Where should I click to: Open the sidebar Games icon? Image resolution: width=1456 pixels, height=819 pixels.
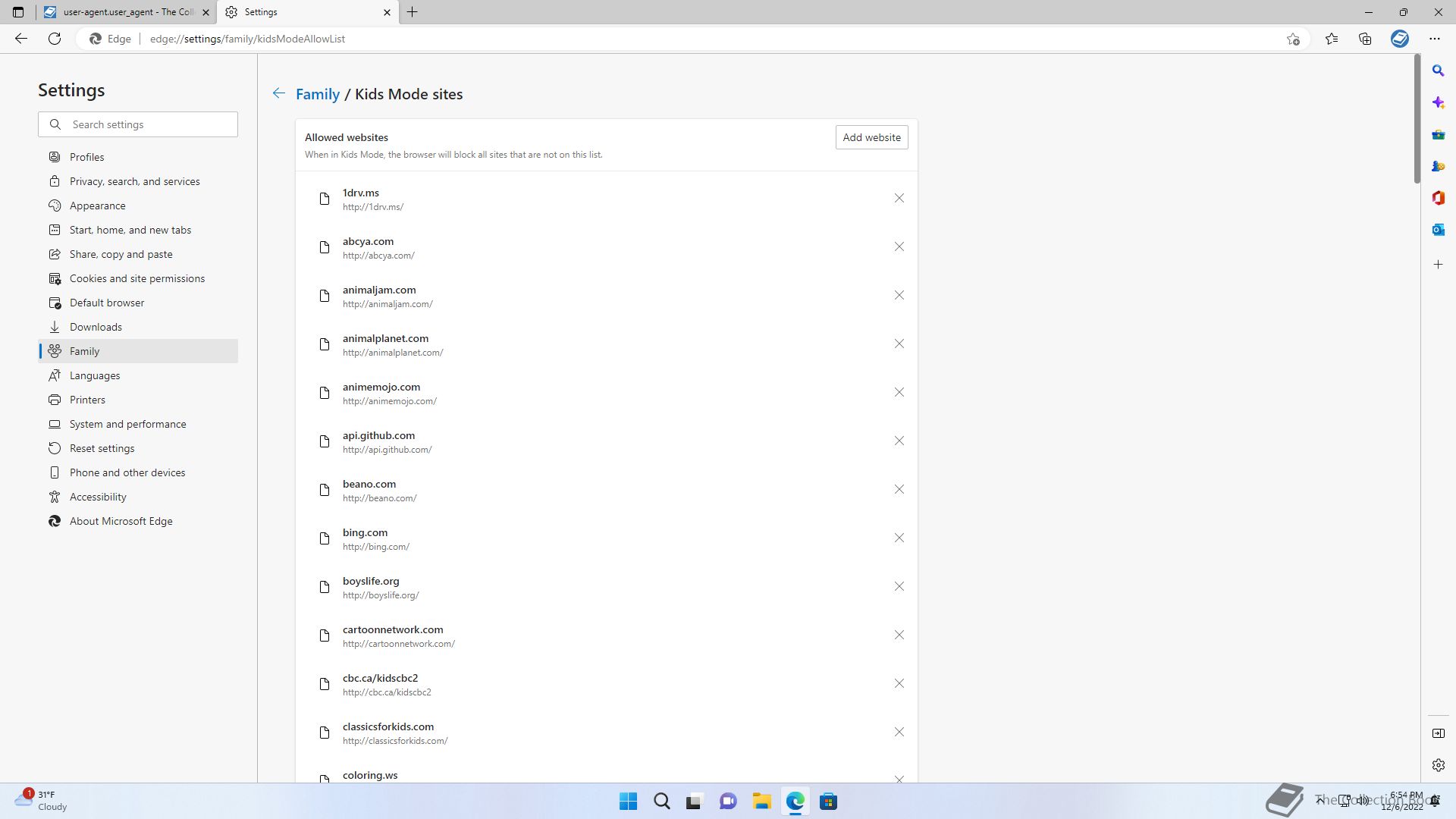1438,166
